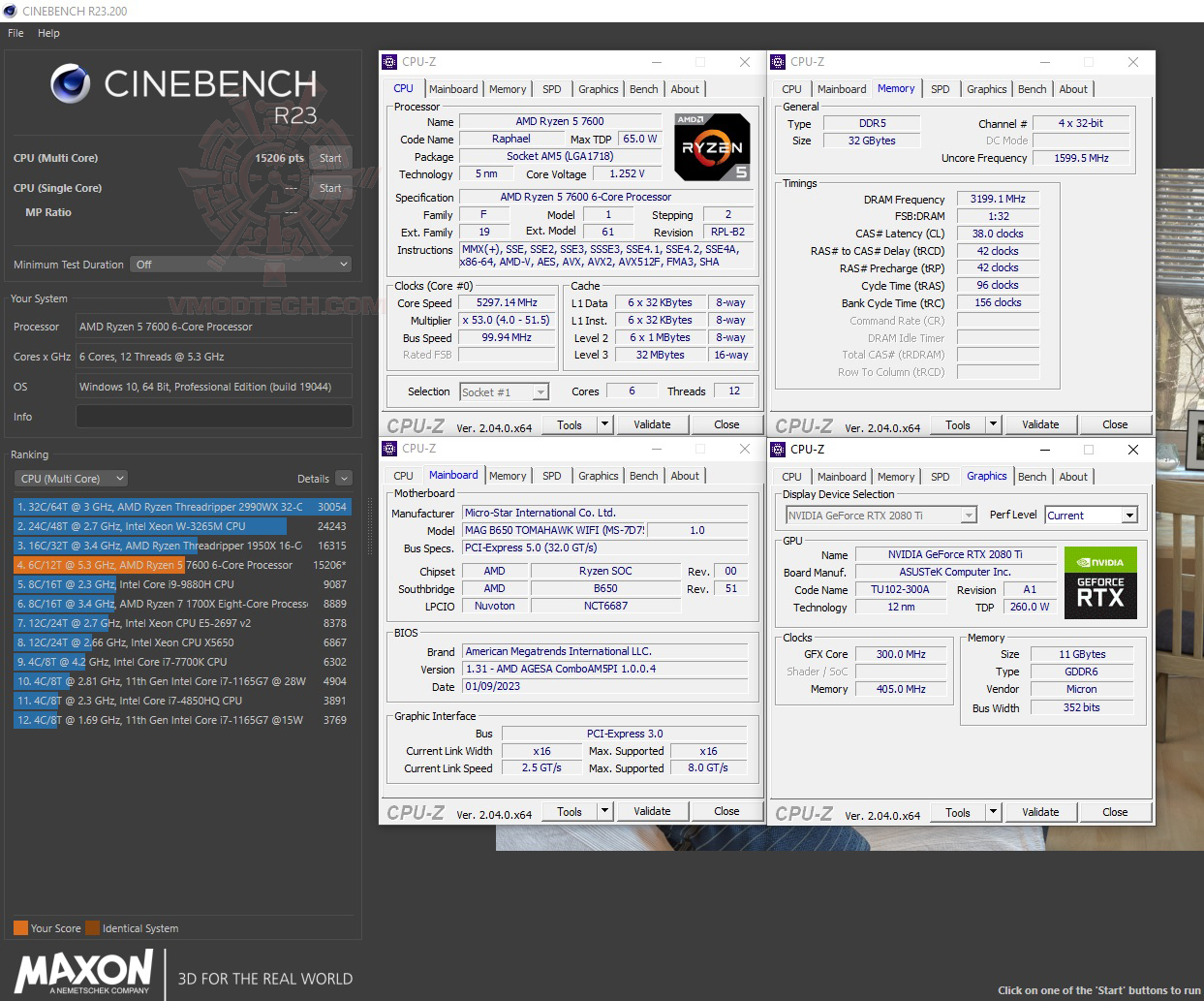This screenshot has height=1001, width=1204.
Task: Click the Cinebench app icon in title bar
Action: point(10,11)
